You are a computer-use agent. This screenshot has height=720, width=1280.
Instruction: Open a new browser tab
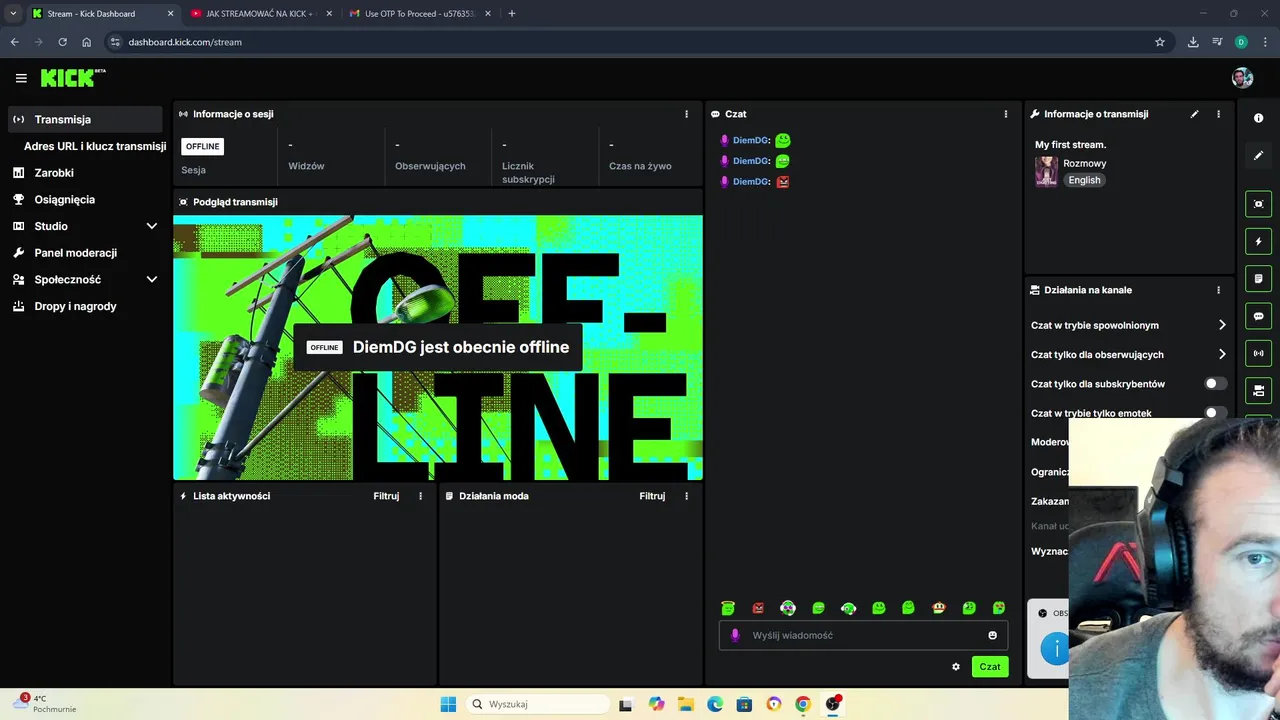[x=512, y=14]
